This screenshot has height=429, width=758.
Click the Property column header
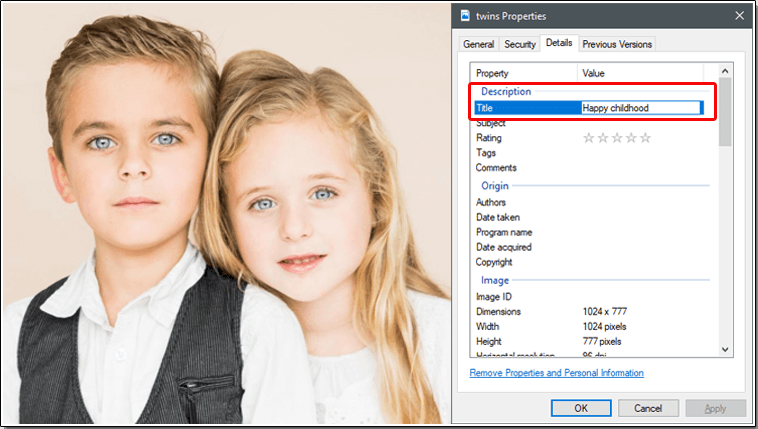(524, 73)
